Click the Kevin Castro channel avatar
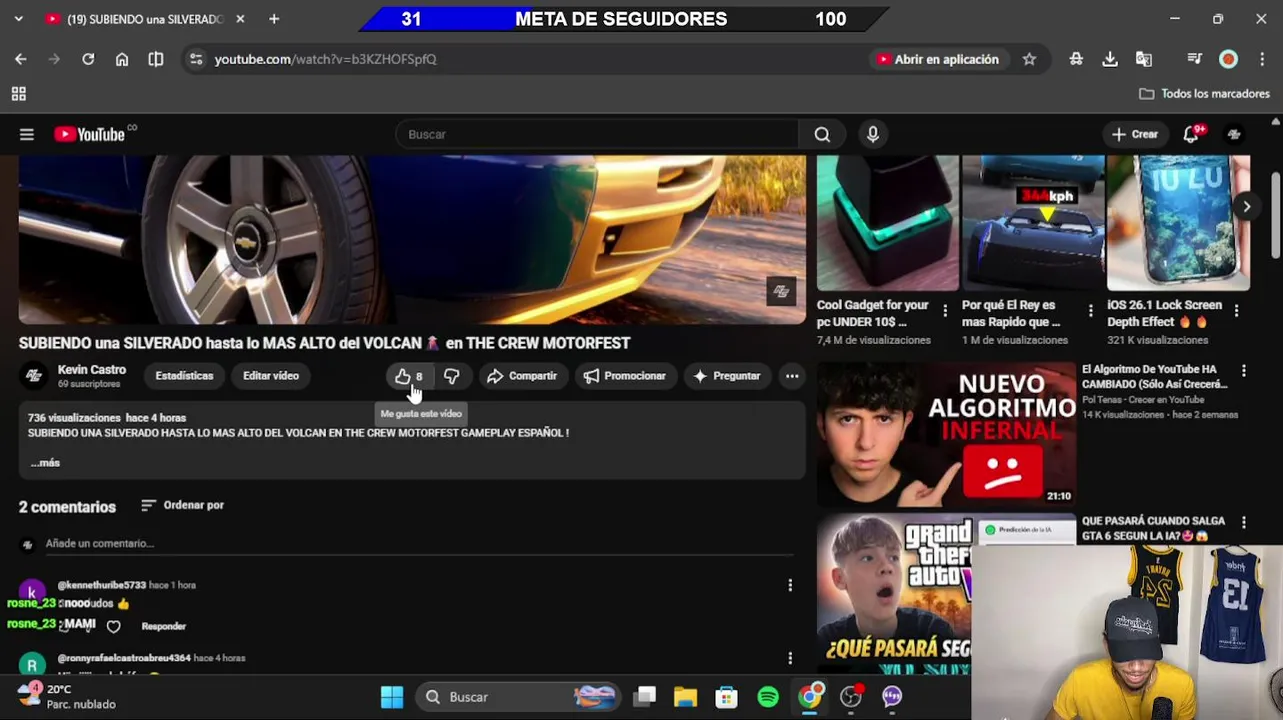The height and width of the screenshot is (720, 1283). click(34, 376)
